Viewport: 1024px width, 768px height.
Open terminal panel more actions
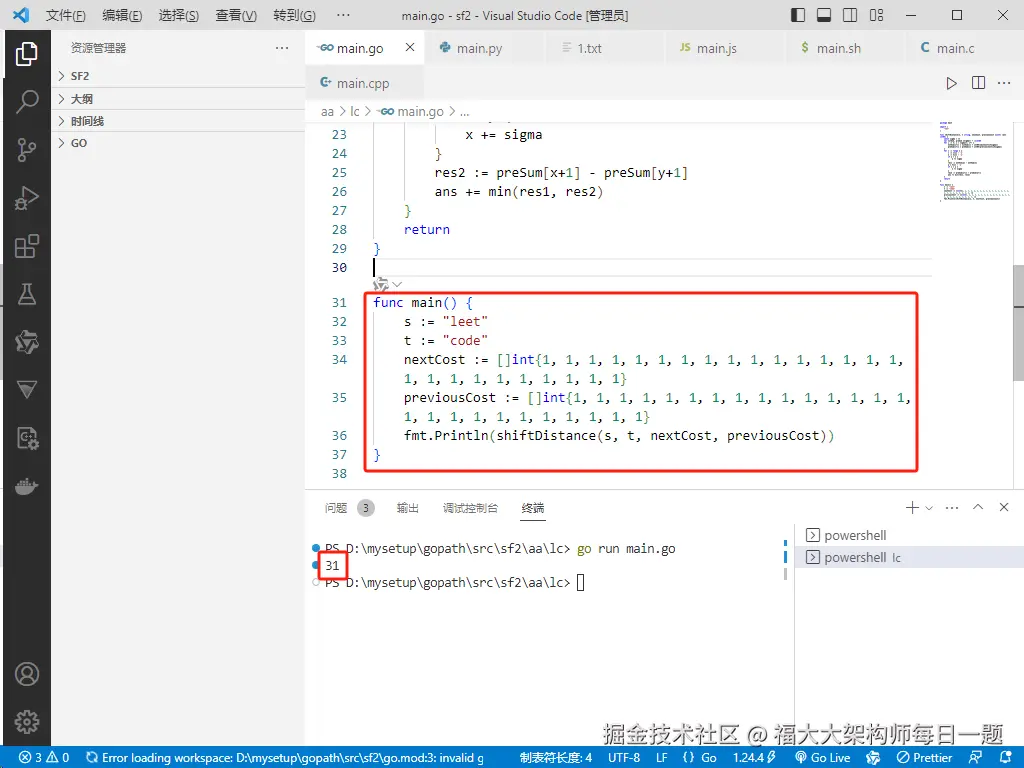(952, 507)
